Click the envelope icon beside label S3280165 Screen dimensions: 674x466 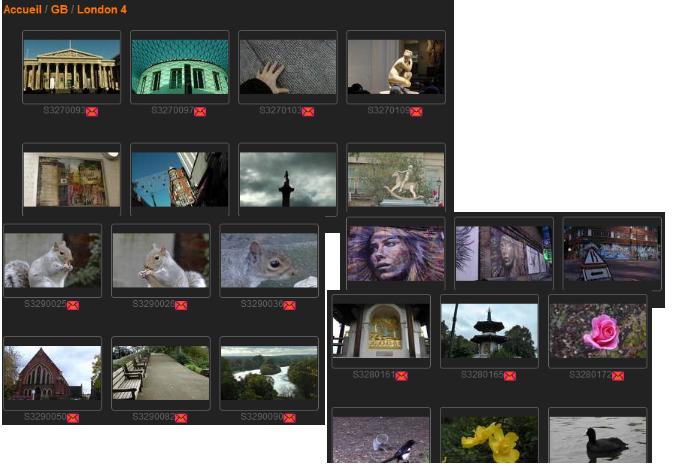coord(510,376)
